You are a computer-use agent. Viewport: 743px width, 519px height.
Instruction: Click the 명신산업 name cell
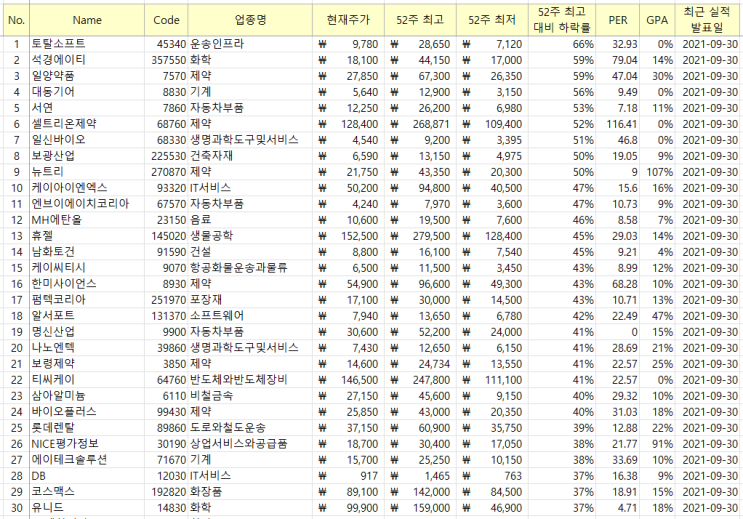pyautogui.click(x=87, y=332)
